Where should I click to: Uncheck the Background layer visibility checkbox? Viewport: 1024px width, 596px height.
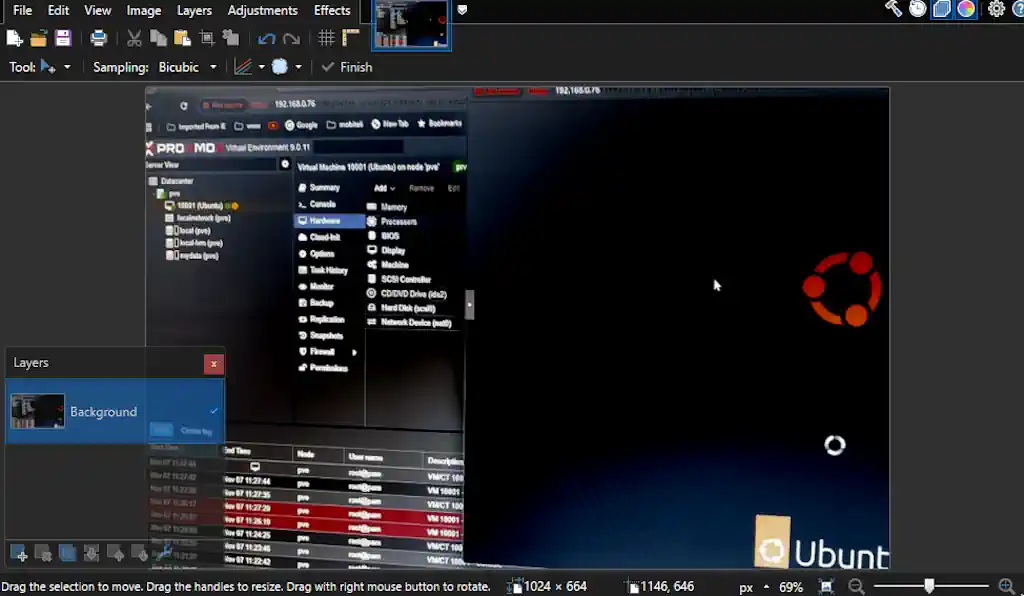point(214,411)
